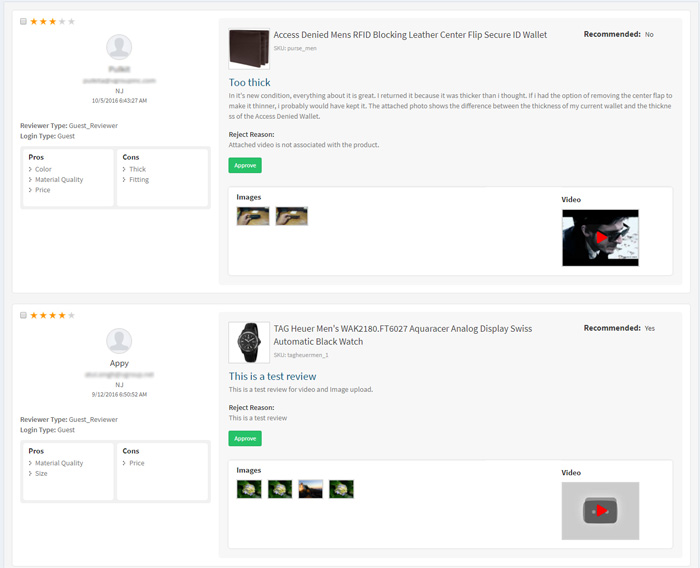The height and width of the screenshot is (568, 700).
Task: Click 'Recommended: No' on the wallet review
Action: [x=618, y=34]
